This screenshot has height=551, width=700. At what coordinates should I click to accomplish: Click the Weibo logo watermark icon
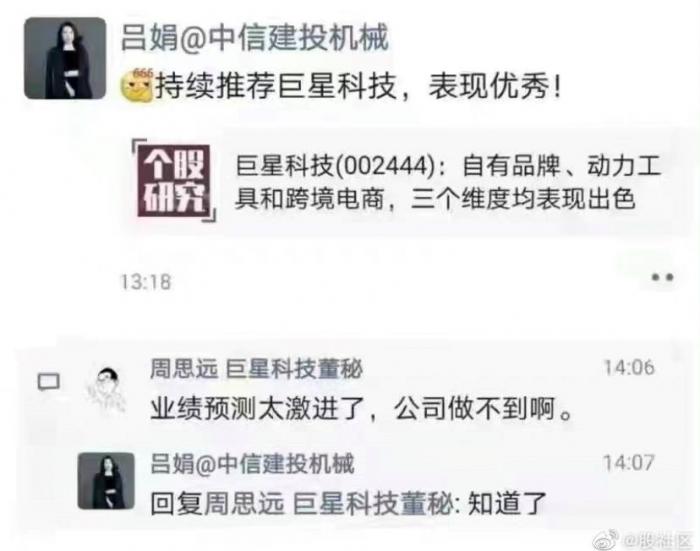point(605,540)
